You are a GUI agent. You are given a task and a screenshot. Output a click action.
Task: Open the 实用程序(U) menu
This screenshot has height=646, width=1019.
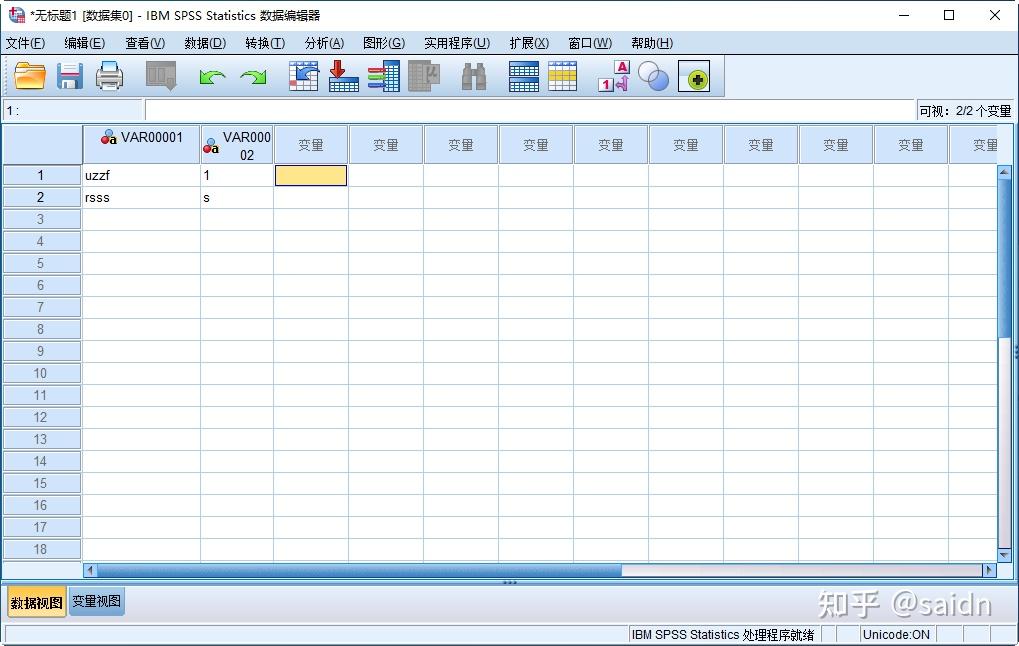pyautogui.click(x=456, y=43)
